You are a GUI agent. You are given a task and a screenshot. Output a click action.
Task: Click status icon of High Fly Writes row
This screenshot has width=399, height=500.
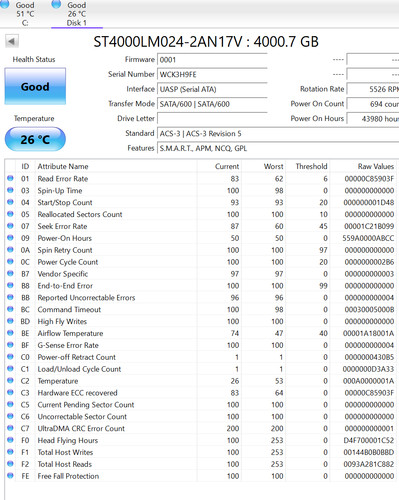(10, 321)
